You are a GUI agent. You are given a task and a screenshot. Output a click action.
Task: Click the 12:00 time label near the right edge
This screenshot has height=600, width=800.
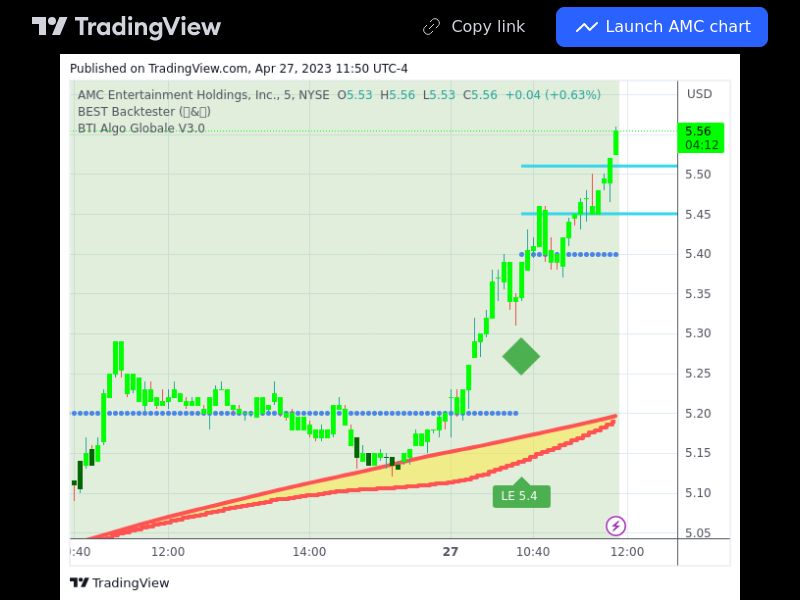tap(627, 552)
